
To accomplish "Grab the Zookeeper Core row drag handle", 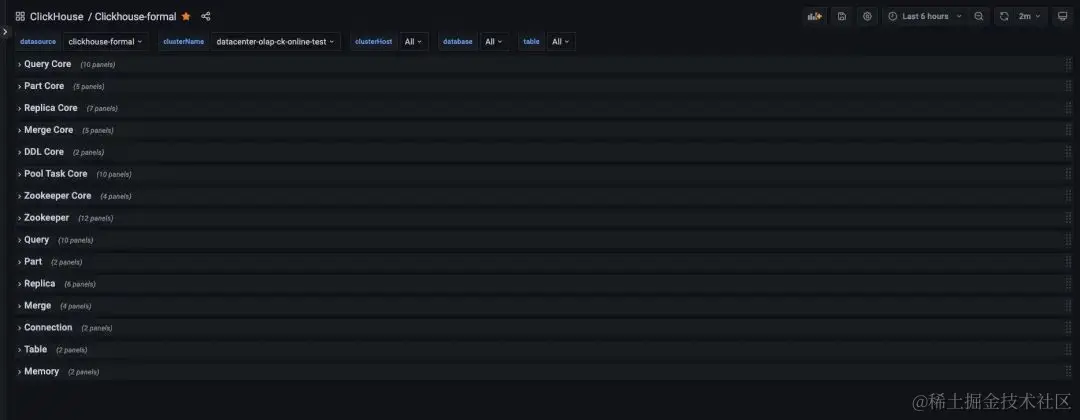I will (x=1068, y=196).
